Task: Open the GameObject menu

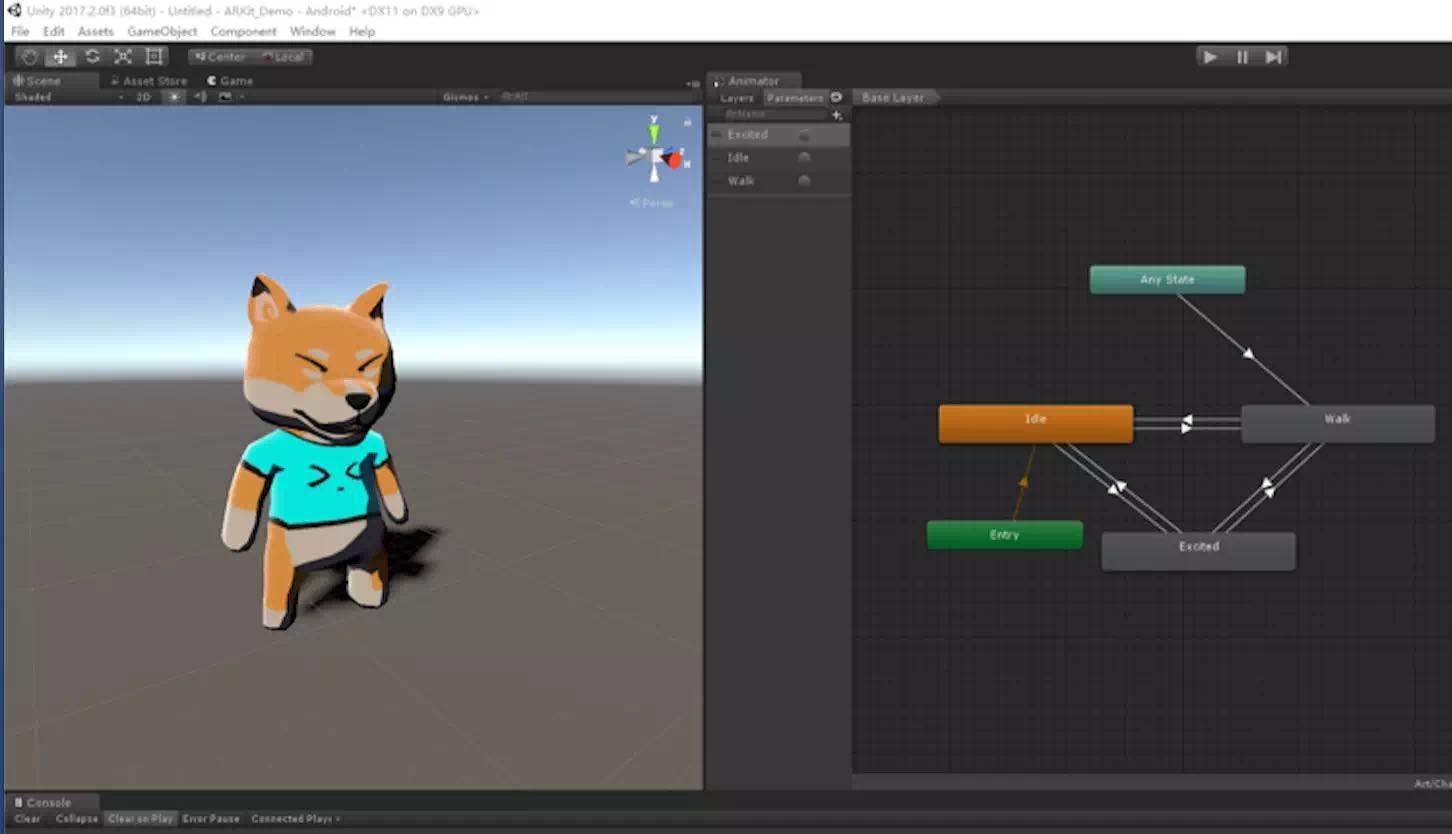Action: coord(162,31)
